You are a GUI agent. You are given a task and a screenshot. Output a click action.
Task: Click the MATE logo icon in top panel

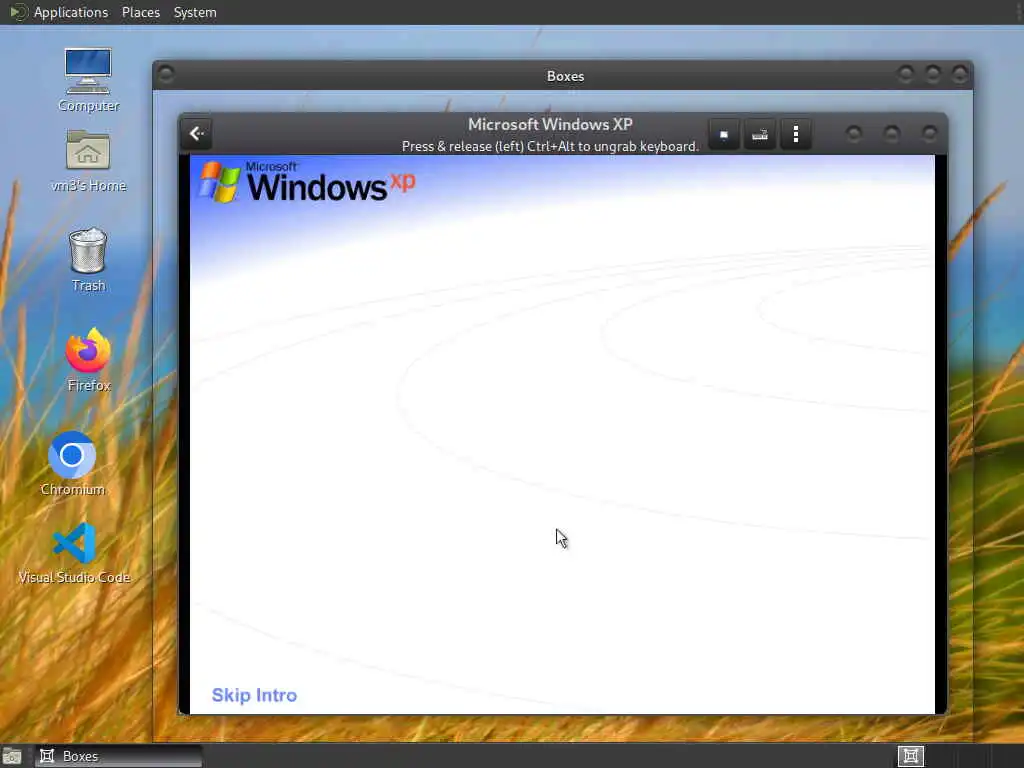18,12
